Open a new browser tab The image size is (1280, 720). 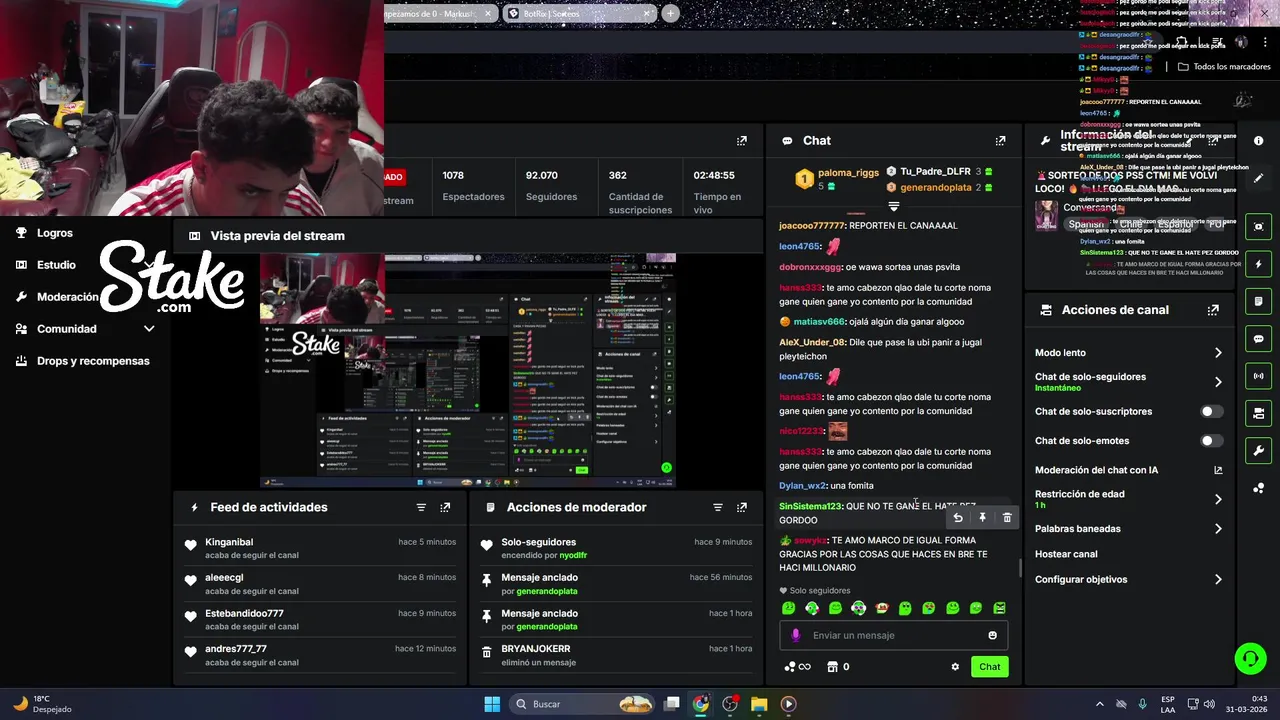(670, 14)
